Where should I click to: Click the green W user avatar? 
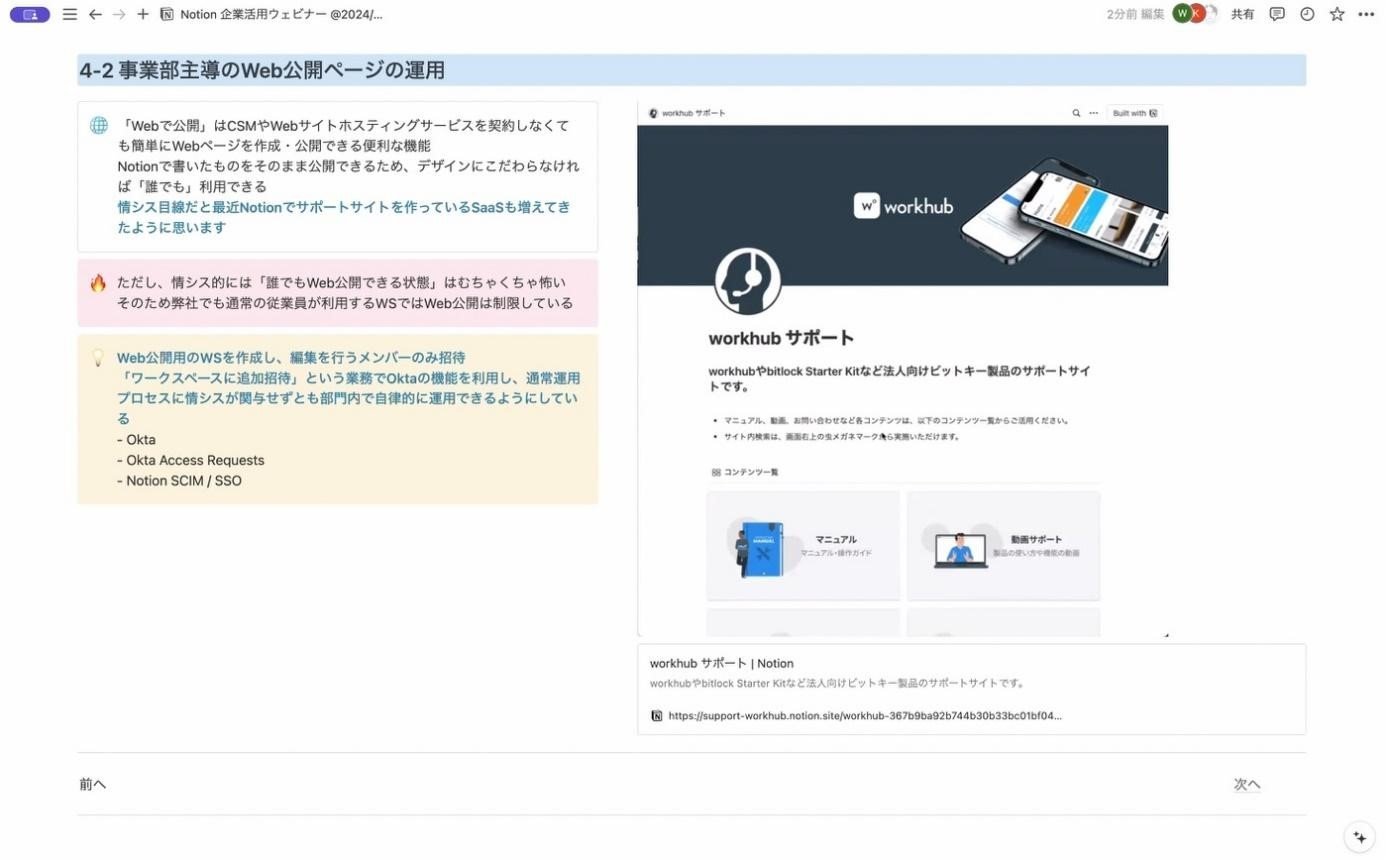click(1182, 13)
